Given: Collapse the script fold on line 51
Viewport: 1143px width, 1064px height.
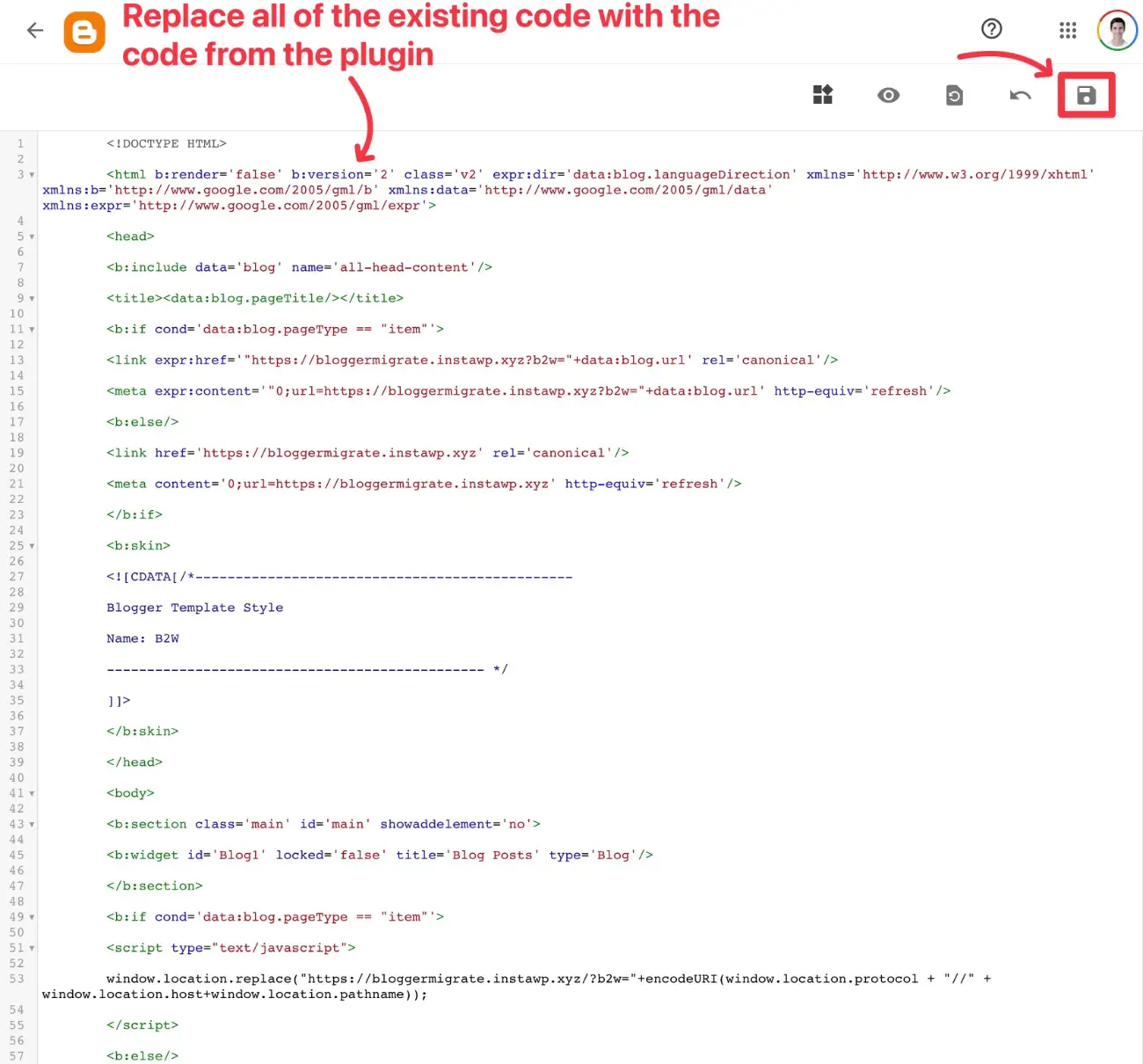Looking at the screenshot, I should pyautogui.click(x=32, y=948).
